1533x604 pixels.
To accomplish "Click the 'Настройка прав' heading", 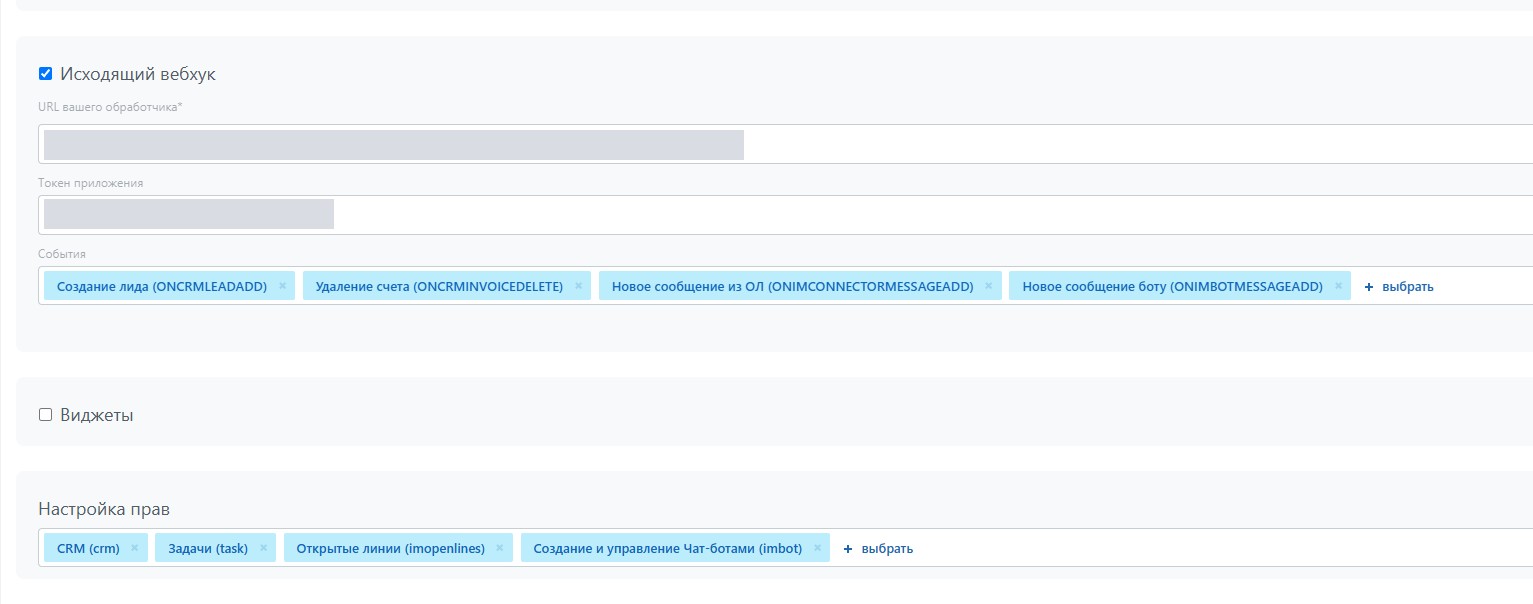I will tap(104, 509).
